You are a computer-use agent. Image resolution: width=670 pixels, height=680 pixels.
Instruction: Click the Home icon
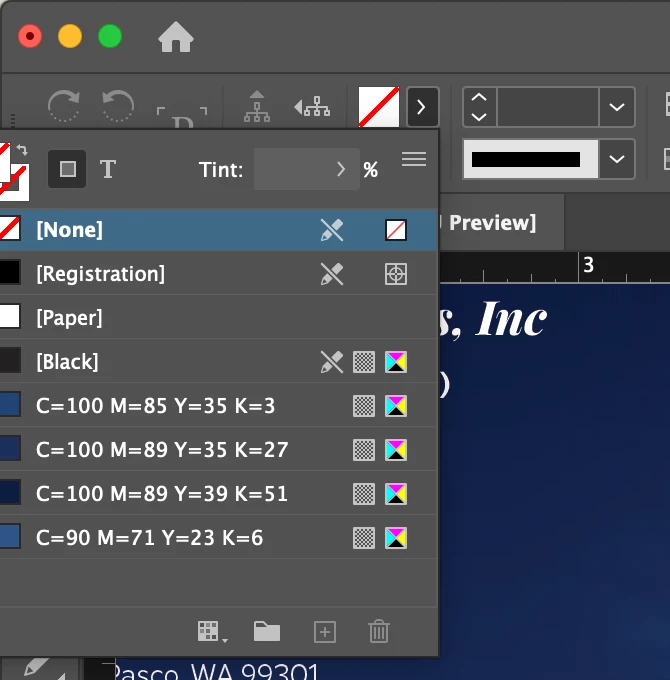point(176,37)
